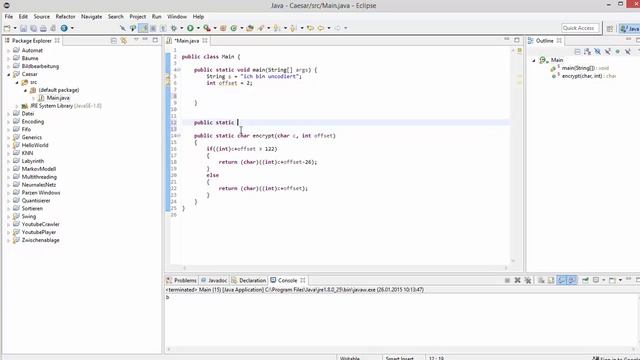Toggle Hide Non-Public Members in Outline
Viewport: 640px width, 360px height.
[x=618, y=51]
